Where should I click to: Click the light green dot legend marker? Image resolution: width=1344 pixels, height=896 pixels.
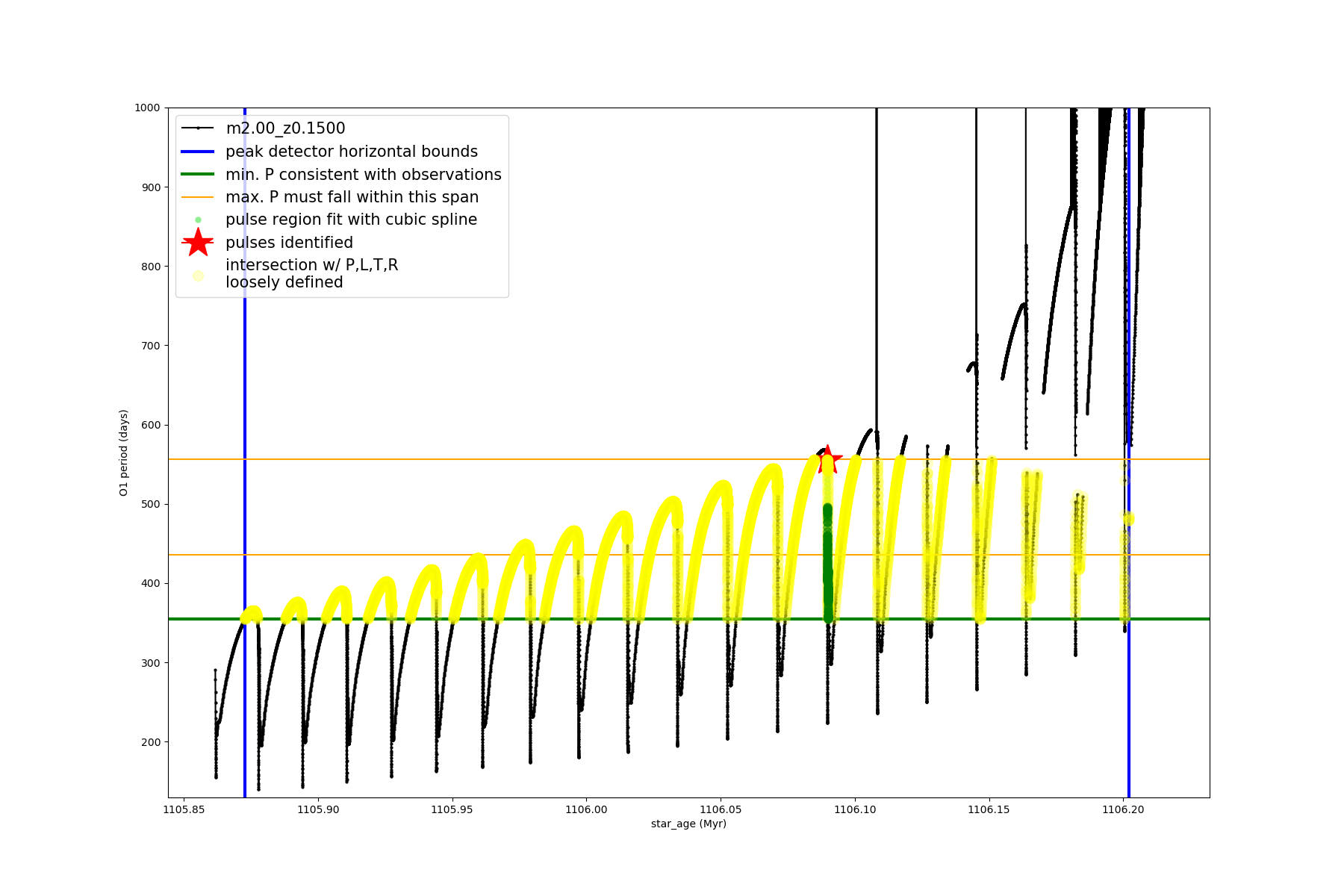tap(198, 220)
